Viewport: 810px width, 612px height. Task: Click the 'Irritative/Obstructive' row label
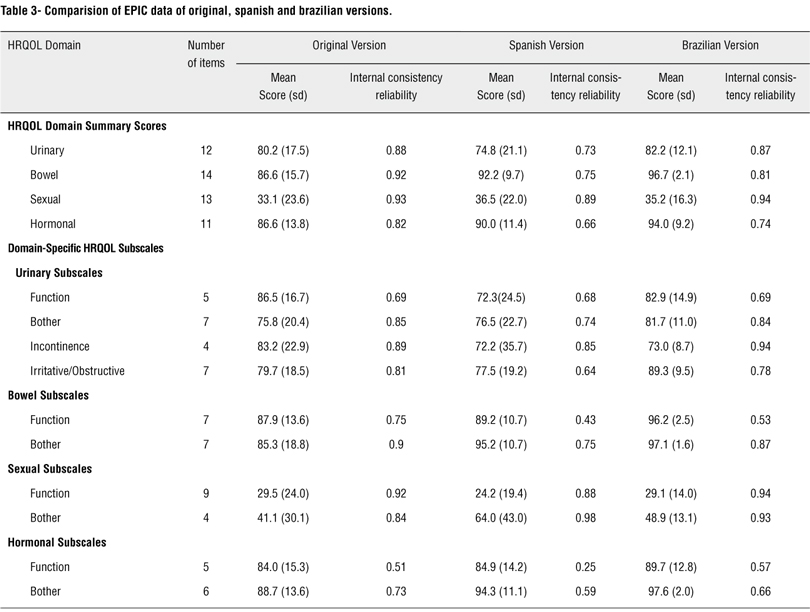[77, 371]
